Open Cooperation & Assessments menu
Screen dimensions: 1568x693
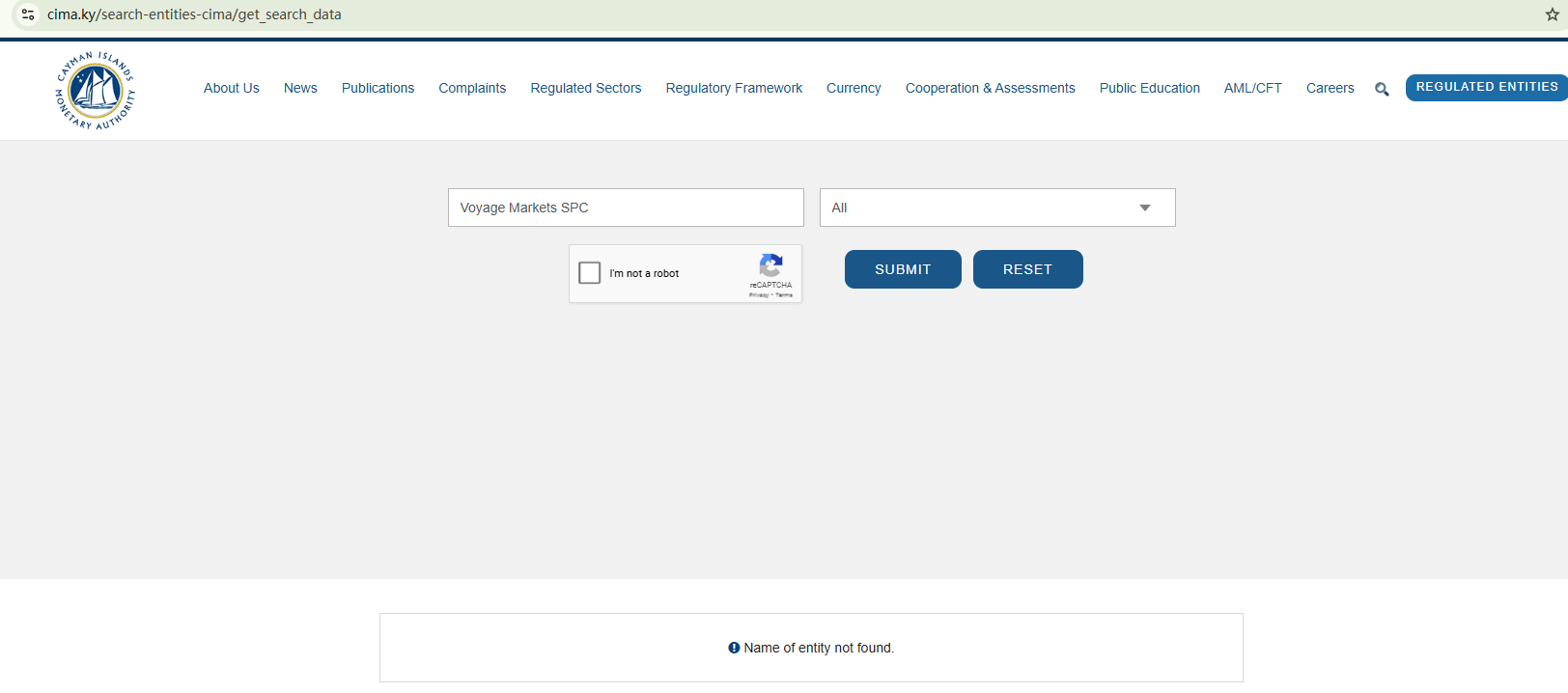(991, 88)
